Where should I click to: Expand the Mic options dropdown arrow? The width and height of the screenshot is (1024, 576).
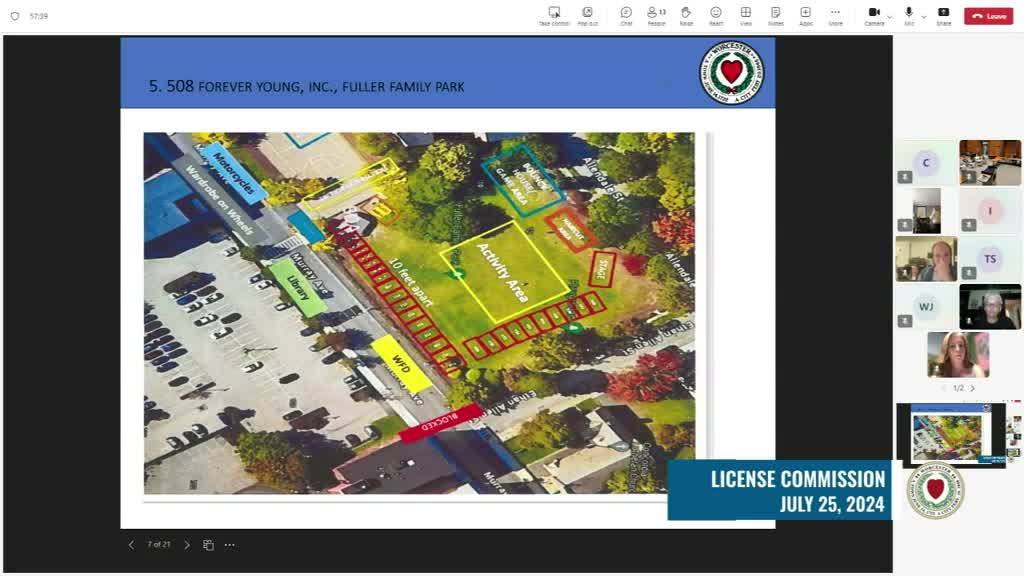[923, 16]
